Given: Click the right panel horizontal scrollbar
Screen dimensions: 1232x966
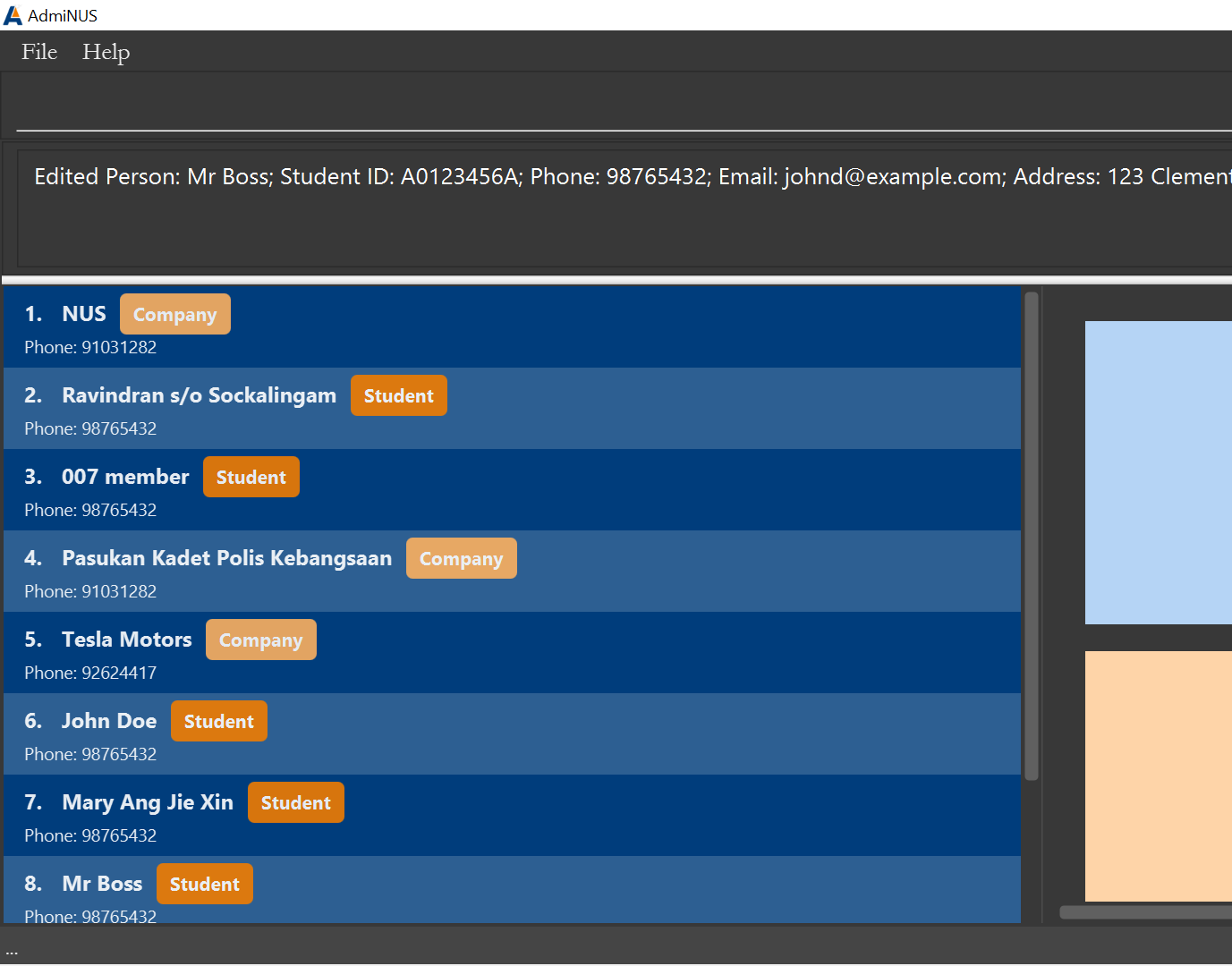Looking at the screenshot, I should 1145,912.
